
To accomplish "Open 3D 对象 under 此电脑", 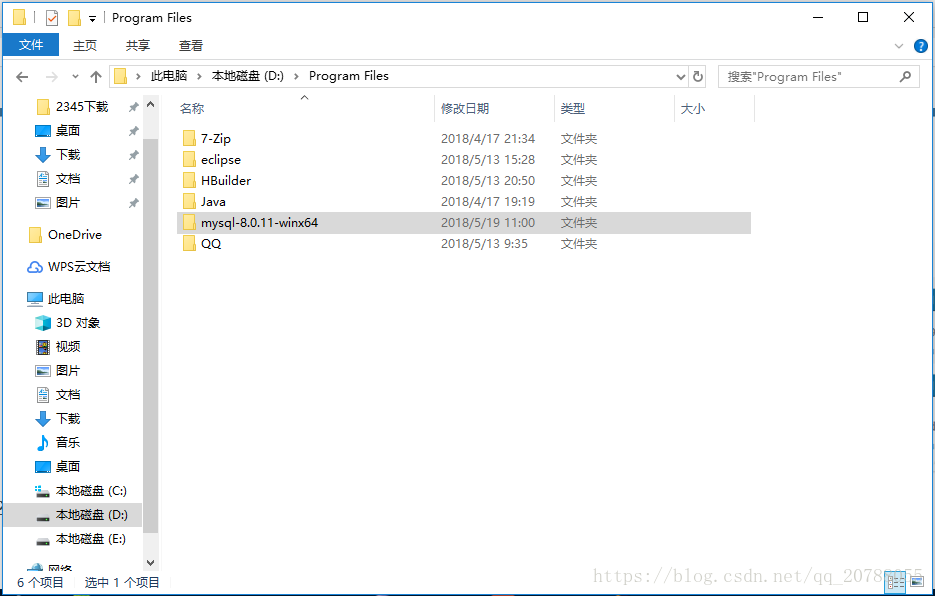I will 78,323.
